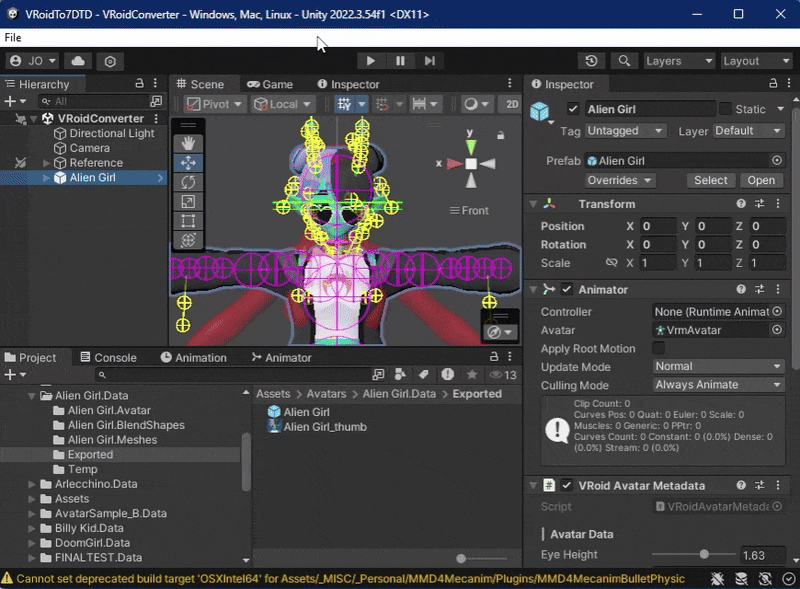Select the Rotate tool
The width and height of the screenshot is (800, 589).
tap(188, 182)
